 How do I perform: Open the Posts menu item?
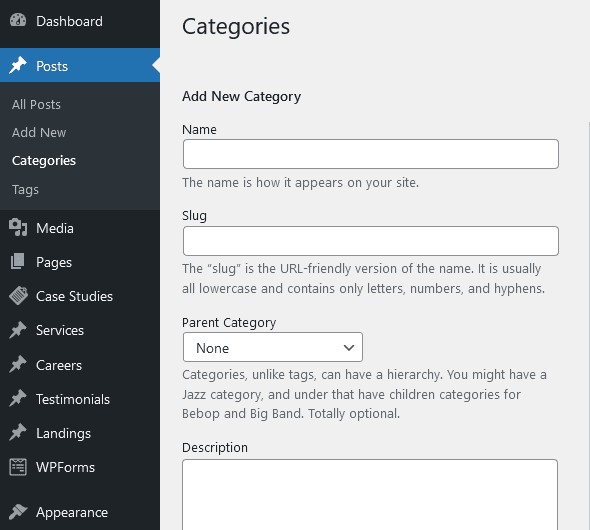coord(80,65)
